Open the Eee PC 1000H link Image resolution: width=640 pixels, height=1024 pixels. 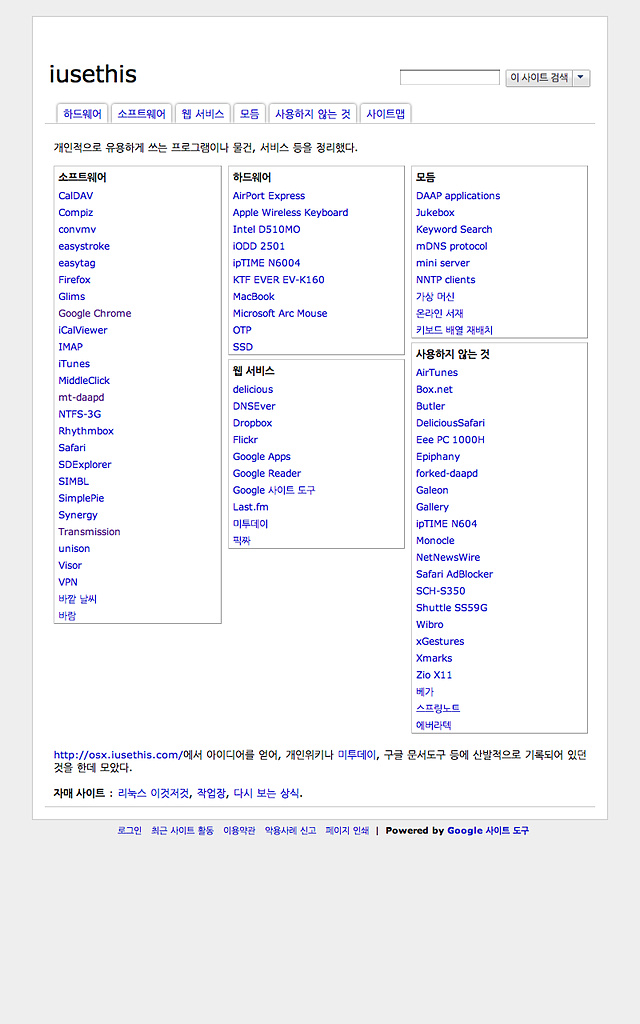point(450,440)
